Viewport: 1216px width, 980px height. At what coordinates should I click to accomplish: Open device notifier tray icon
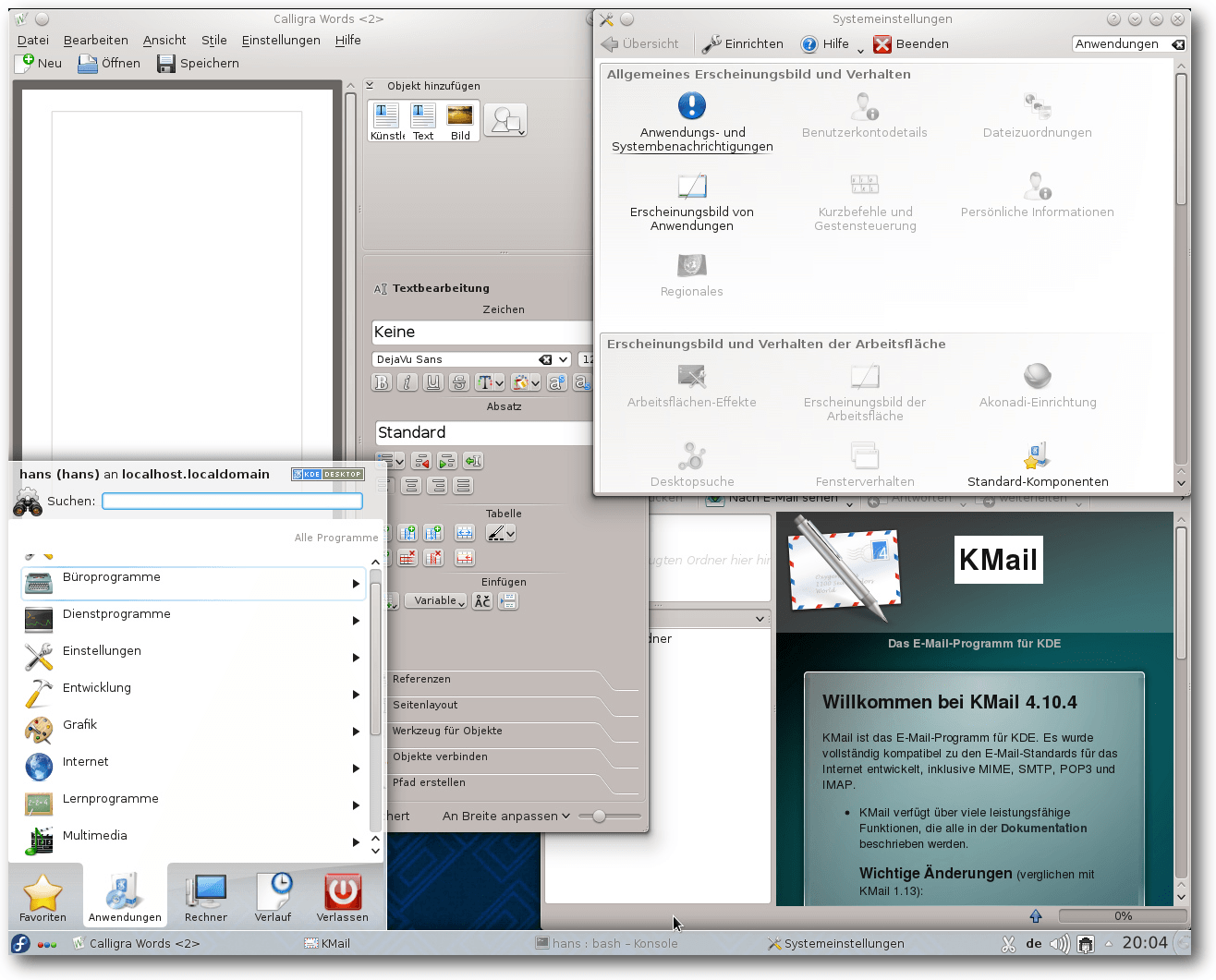(1087, 944)
